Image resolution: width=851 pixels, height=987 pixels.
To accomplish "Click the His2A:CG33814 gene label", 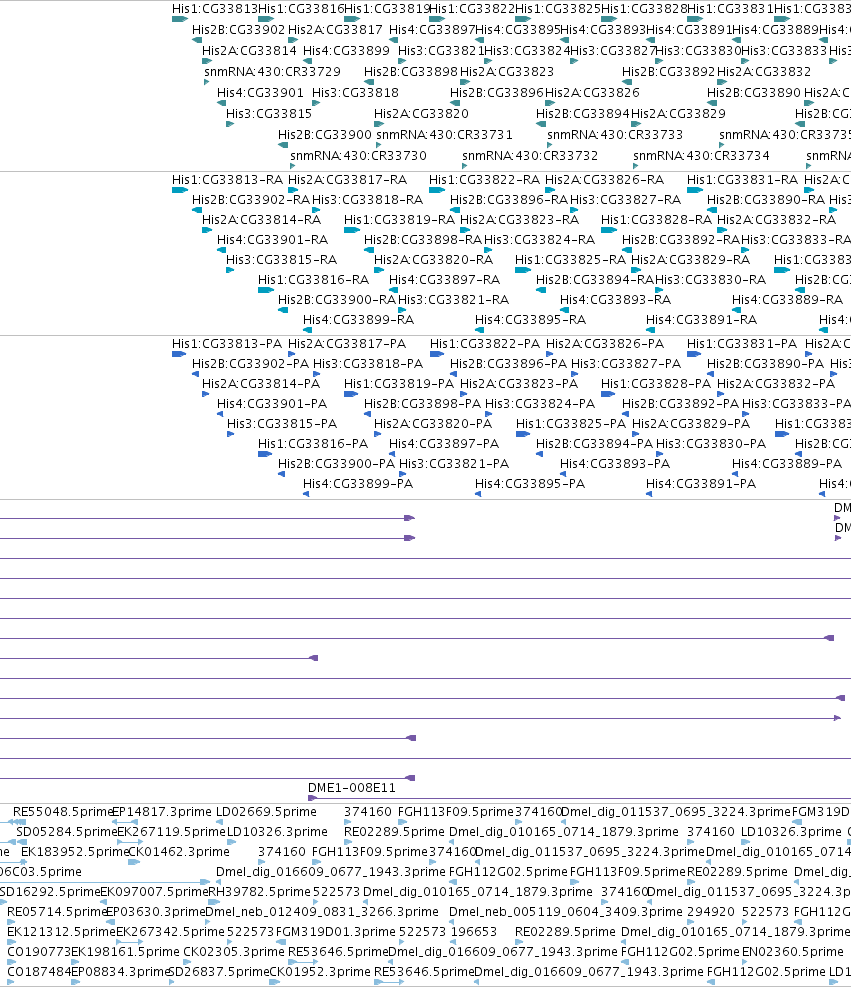I will [249, 50].
